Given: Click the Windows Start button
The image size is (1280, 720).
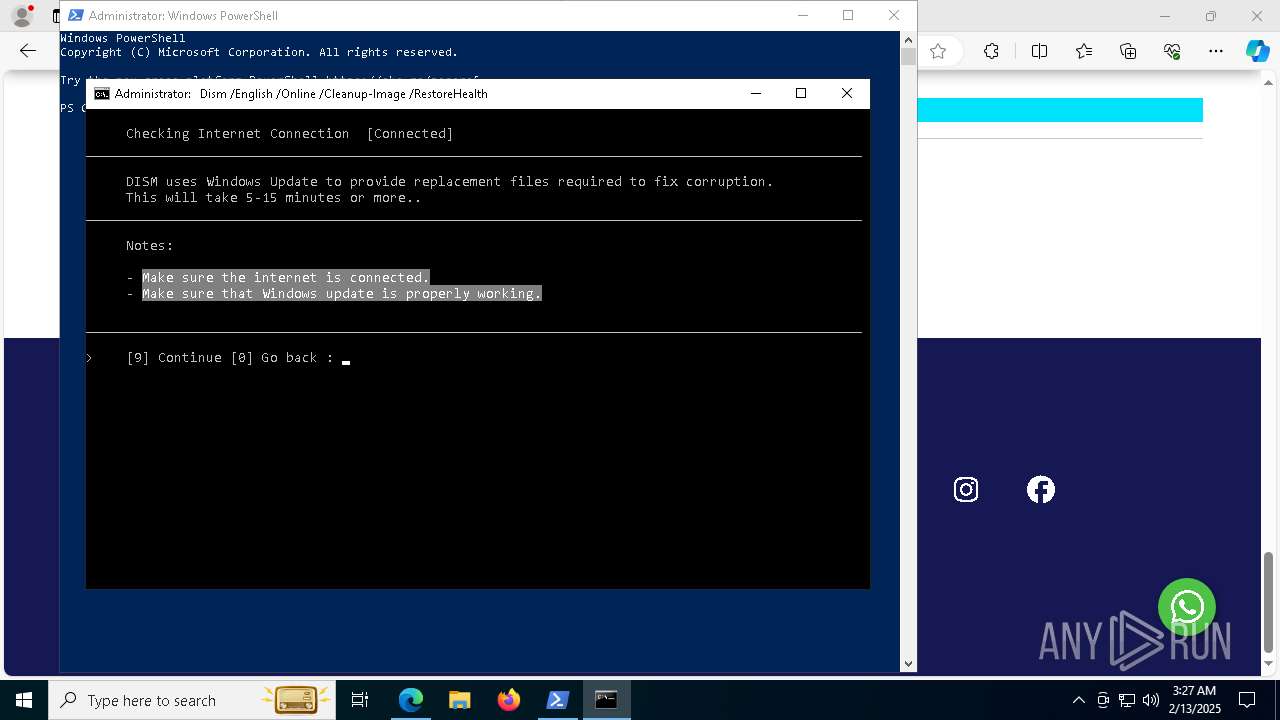Looking at the screenshot, I should [24, 700].
